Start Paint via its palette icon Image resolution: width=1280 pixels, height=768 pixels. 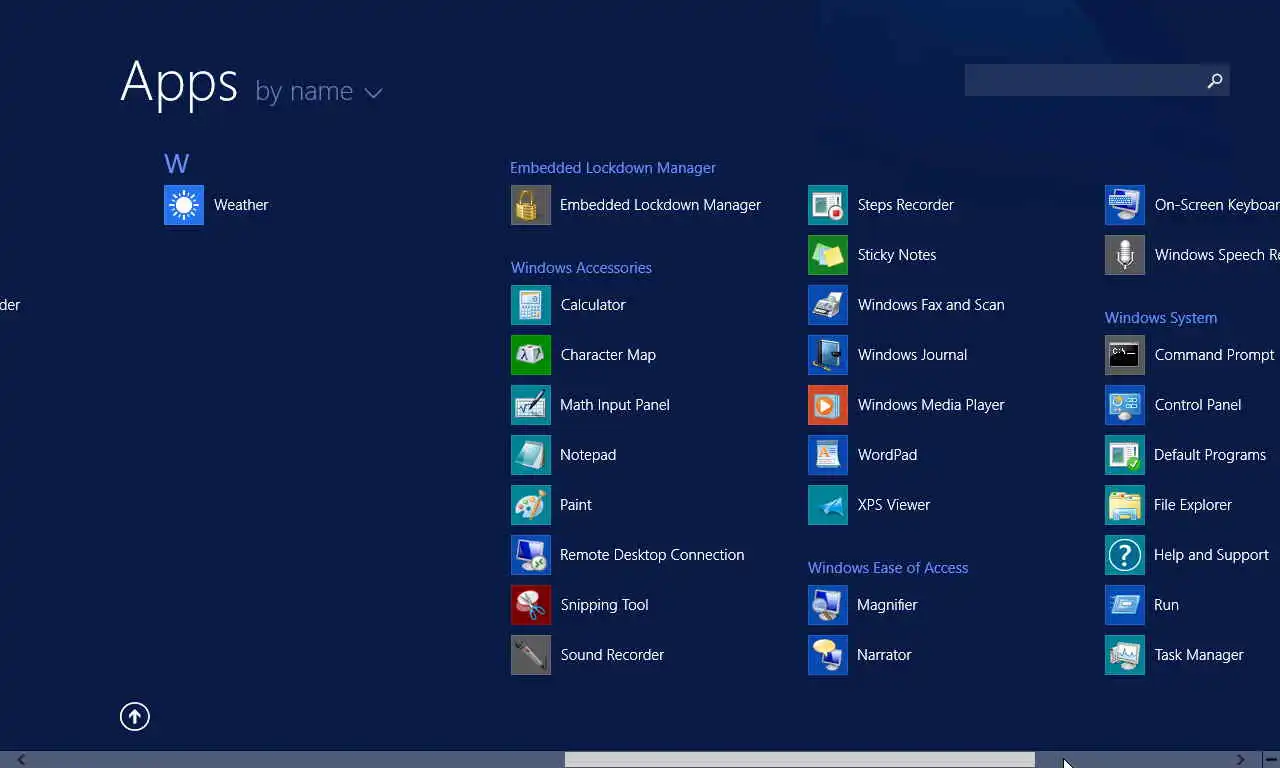(531, 505)
